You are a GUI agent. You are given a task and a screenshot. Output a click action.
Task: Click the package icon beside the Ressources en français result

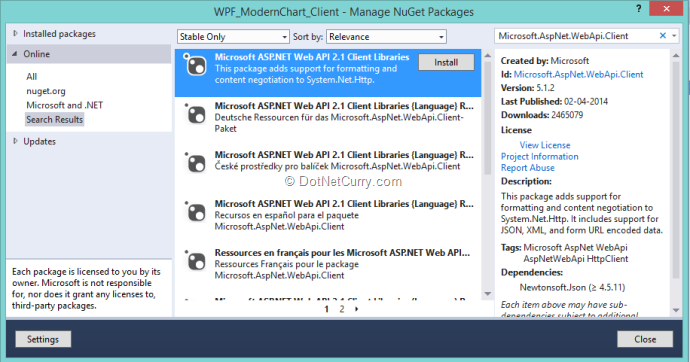[195, 261]
